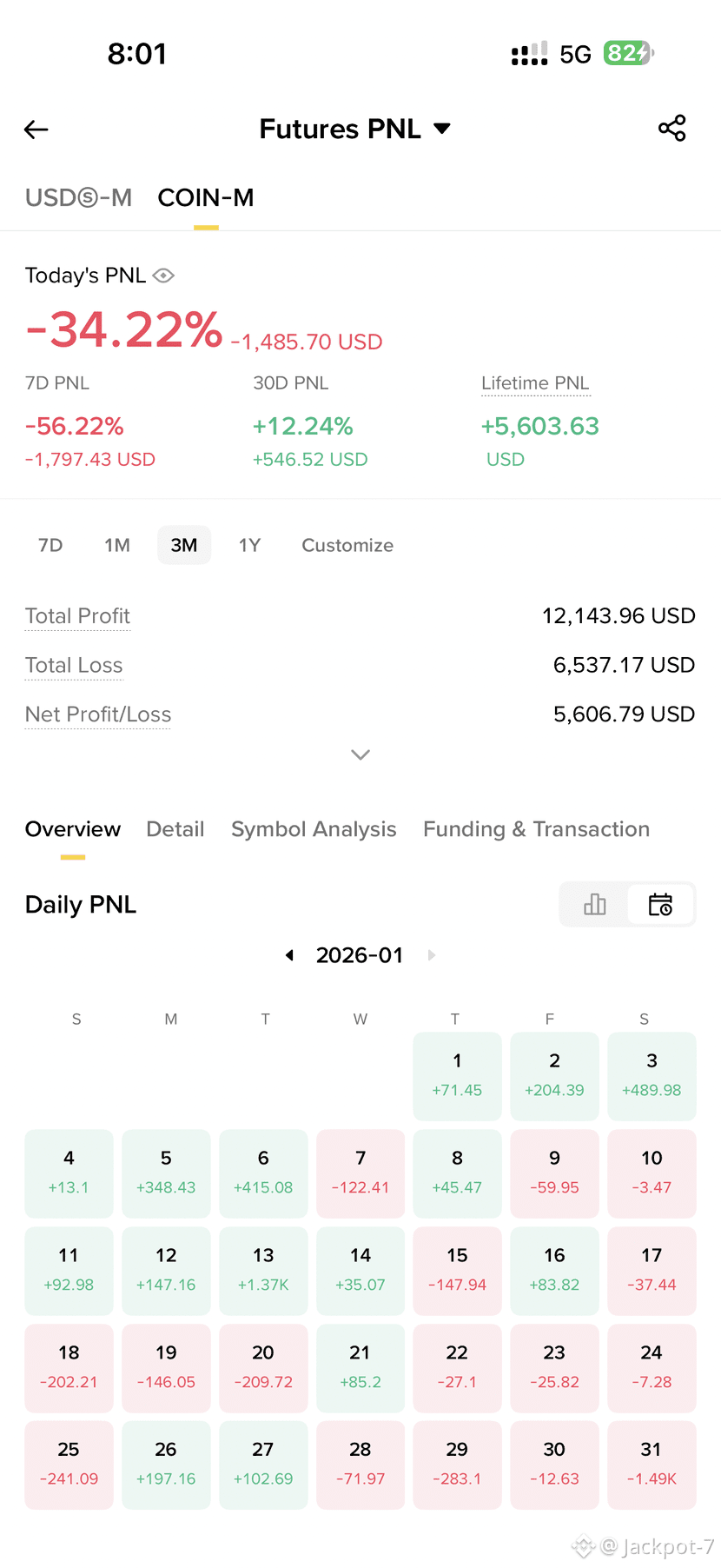721x1568 pixels.
Task: Open the 2026-01 month selector
Action: [360, 955]
